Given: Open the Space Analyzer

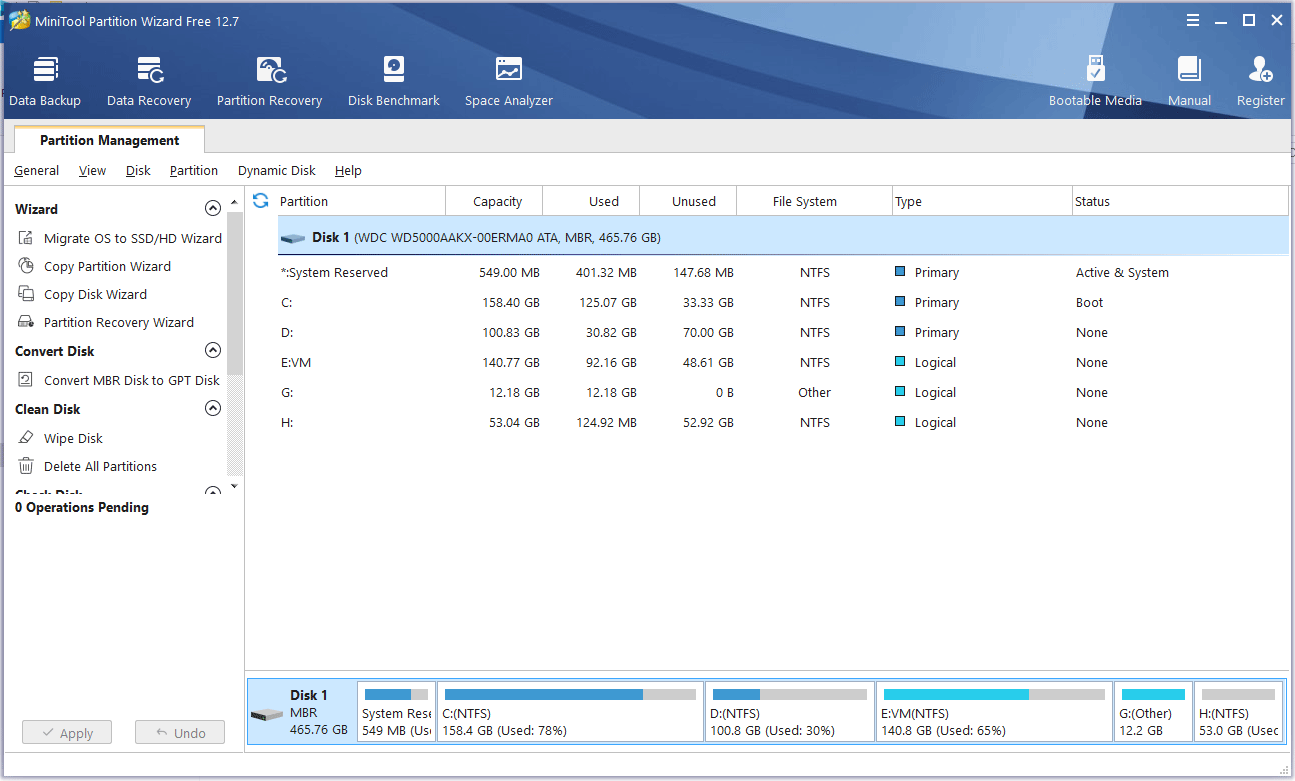Looking at the screenshot, I should point(509,82).
